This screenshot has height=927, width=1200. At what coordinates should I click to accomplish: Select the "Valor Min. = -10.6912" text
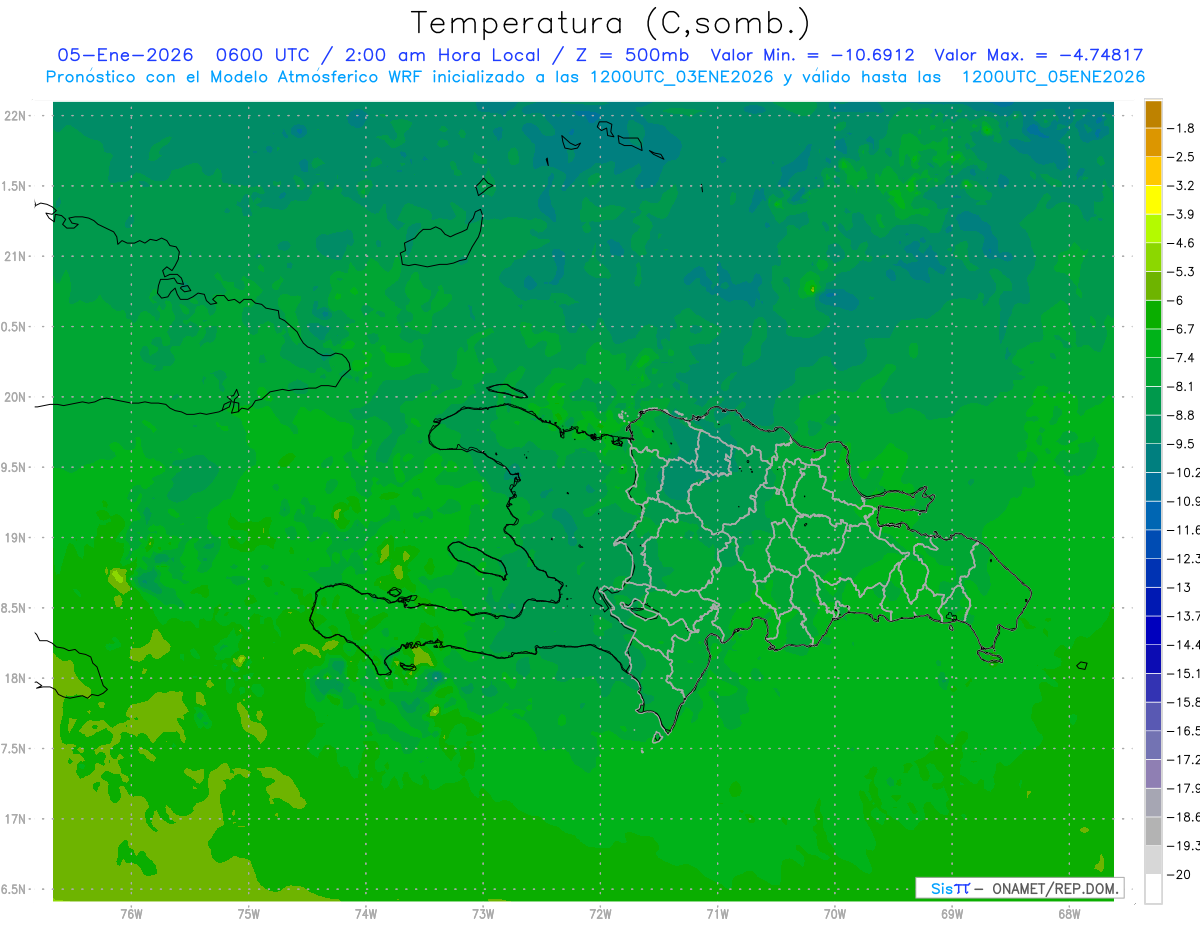(812, 55)
